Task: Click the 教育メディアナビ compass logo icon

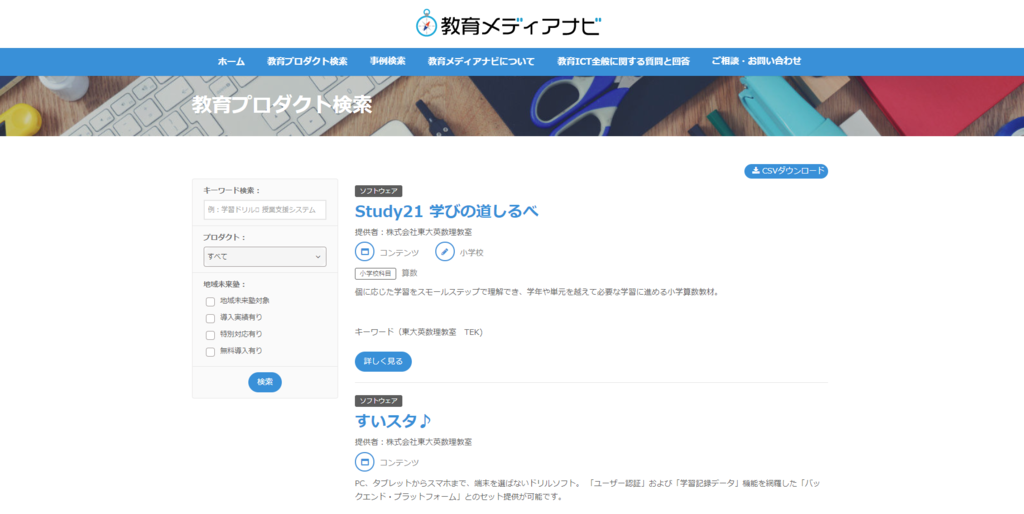Action: pyautogui.click(x=426, y=24)
